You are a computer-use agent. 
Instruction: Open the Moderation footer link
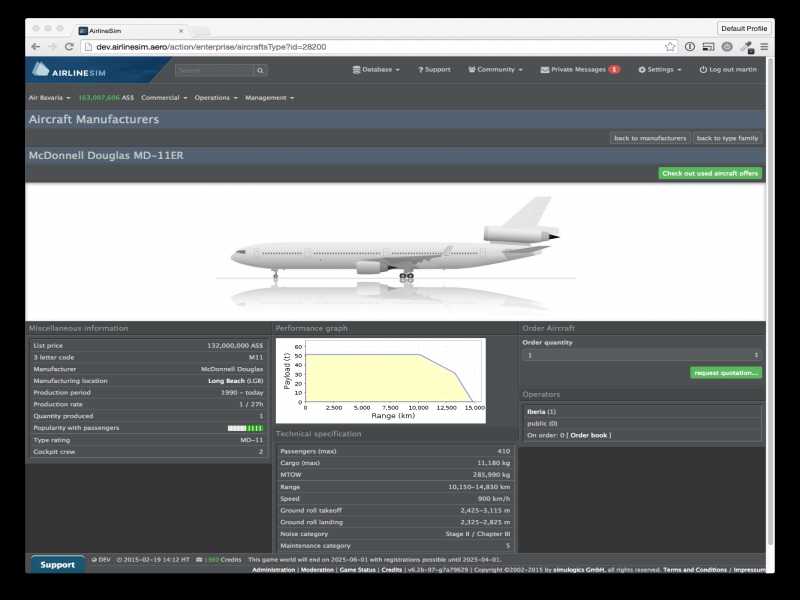[317, 570]
